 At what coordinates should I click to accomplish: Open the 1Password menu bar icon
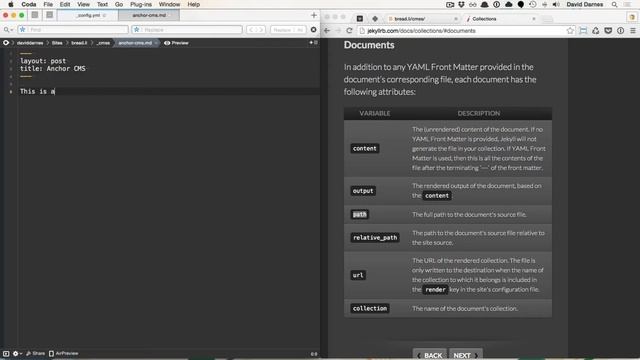click(496, 4)
